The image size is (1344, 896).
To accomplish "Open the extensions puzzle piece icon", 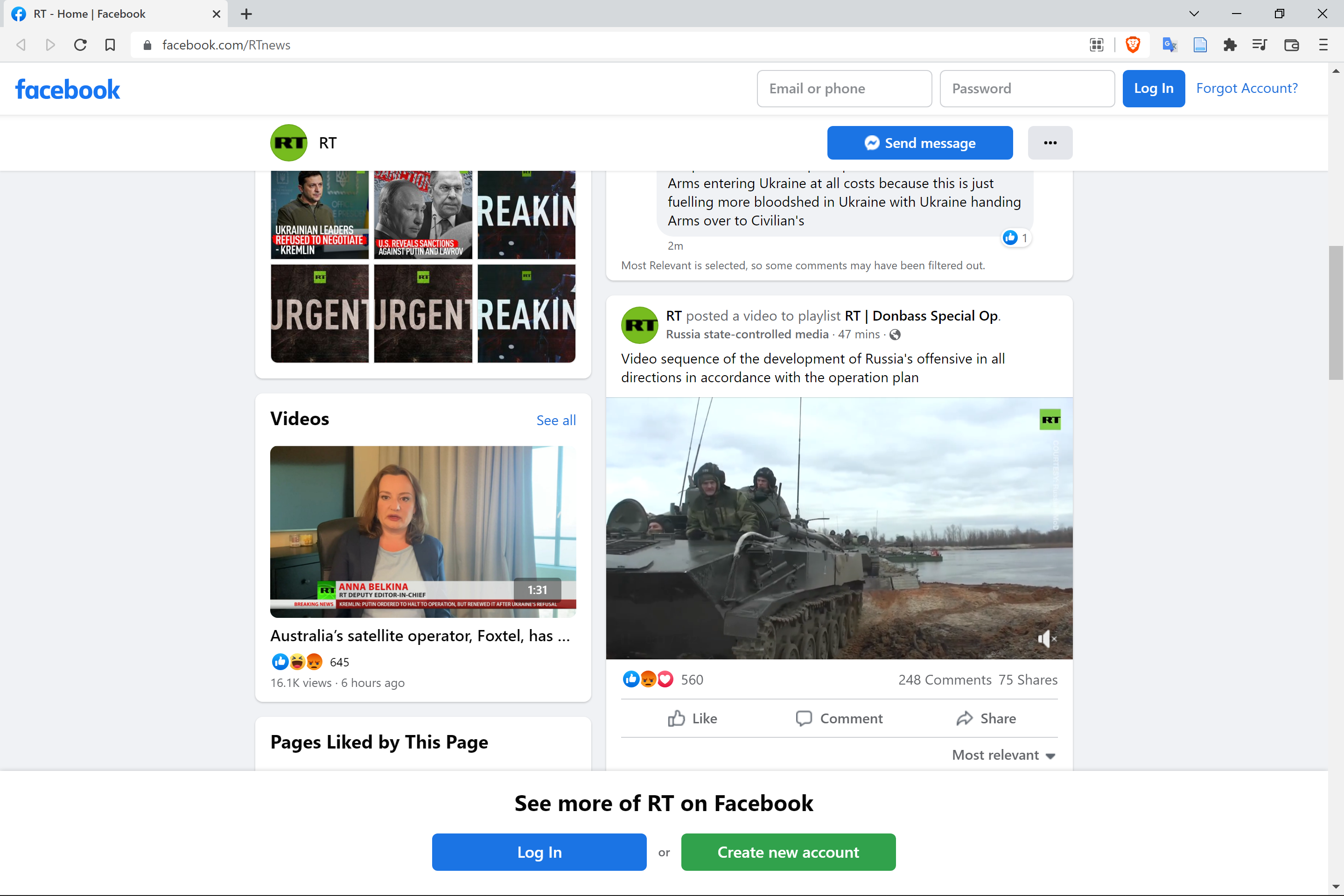I will pos(1230,45).
